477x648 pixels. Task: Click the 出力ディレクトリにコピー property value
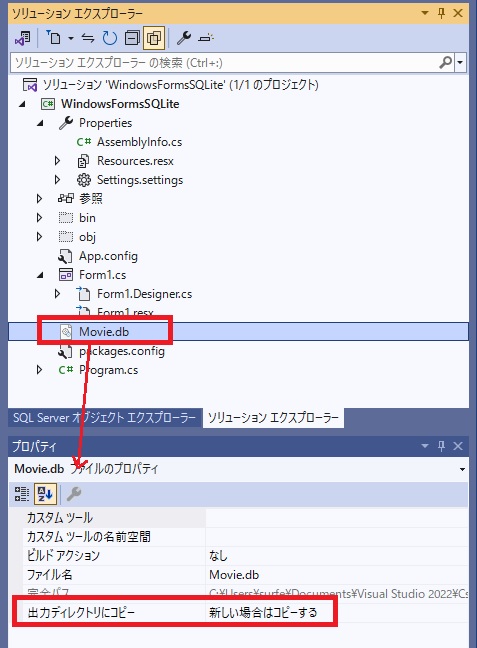point(263,612)
